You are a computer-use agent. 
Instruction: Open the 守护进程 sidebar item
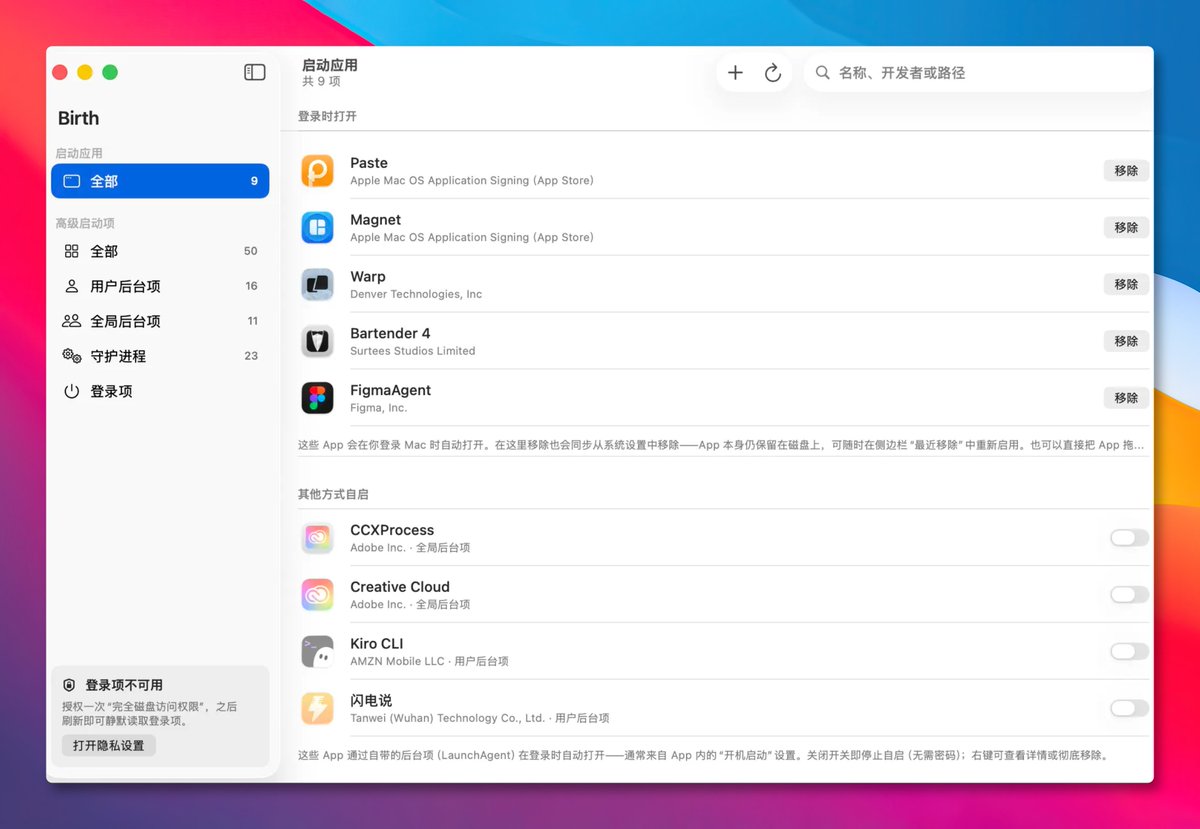(160, 356)
